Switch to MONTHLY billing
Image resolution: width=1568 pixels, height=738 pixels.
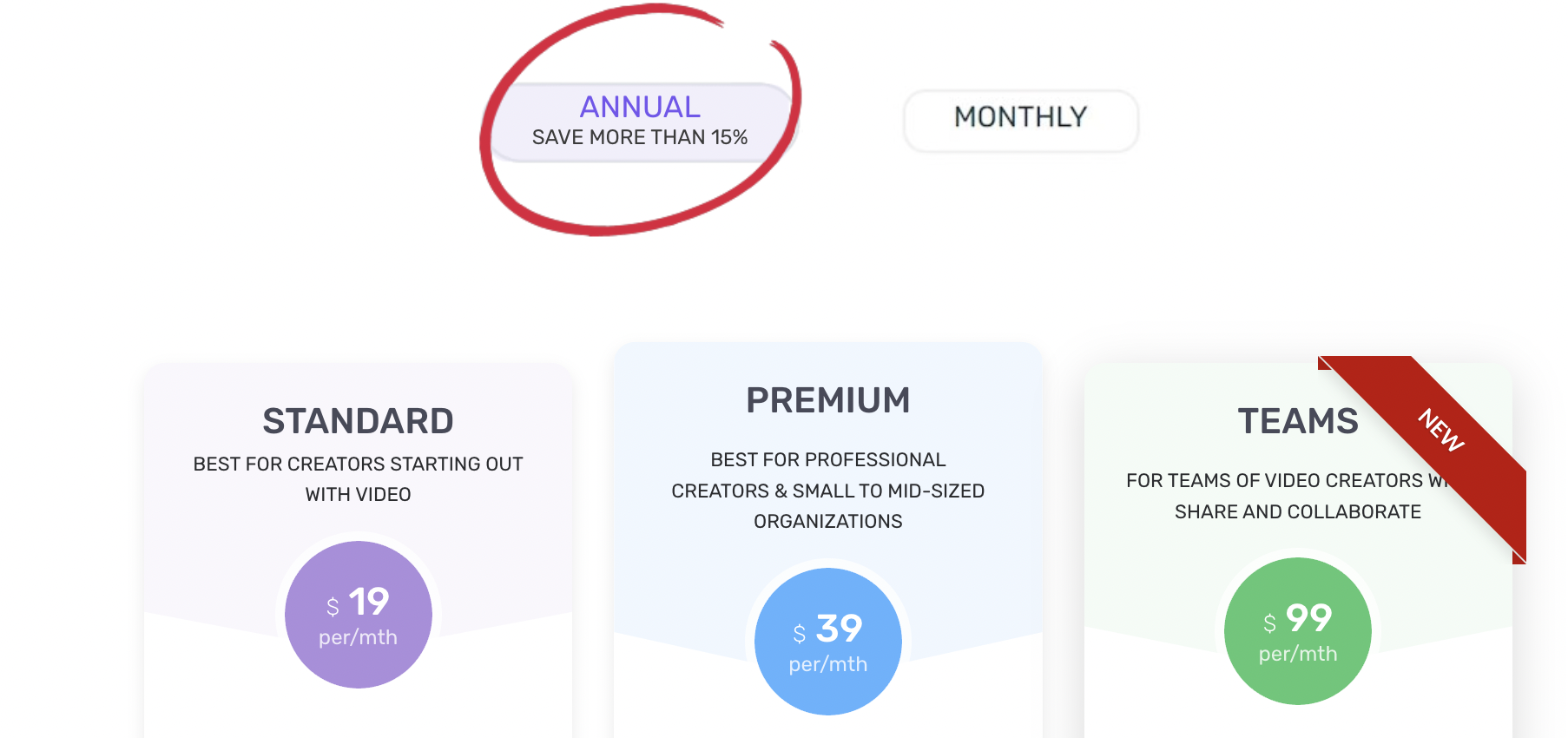point(1021,121)
